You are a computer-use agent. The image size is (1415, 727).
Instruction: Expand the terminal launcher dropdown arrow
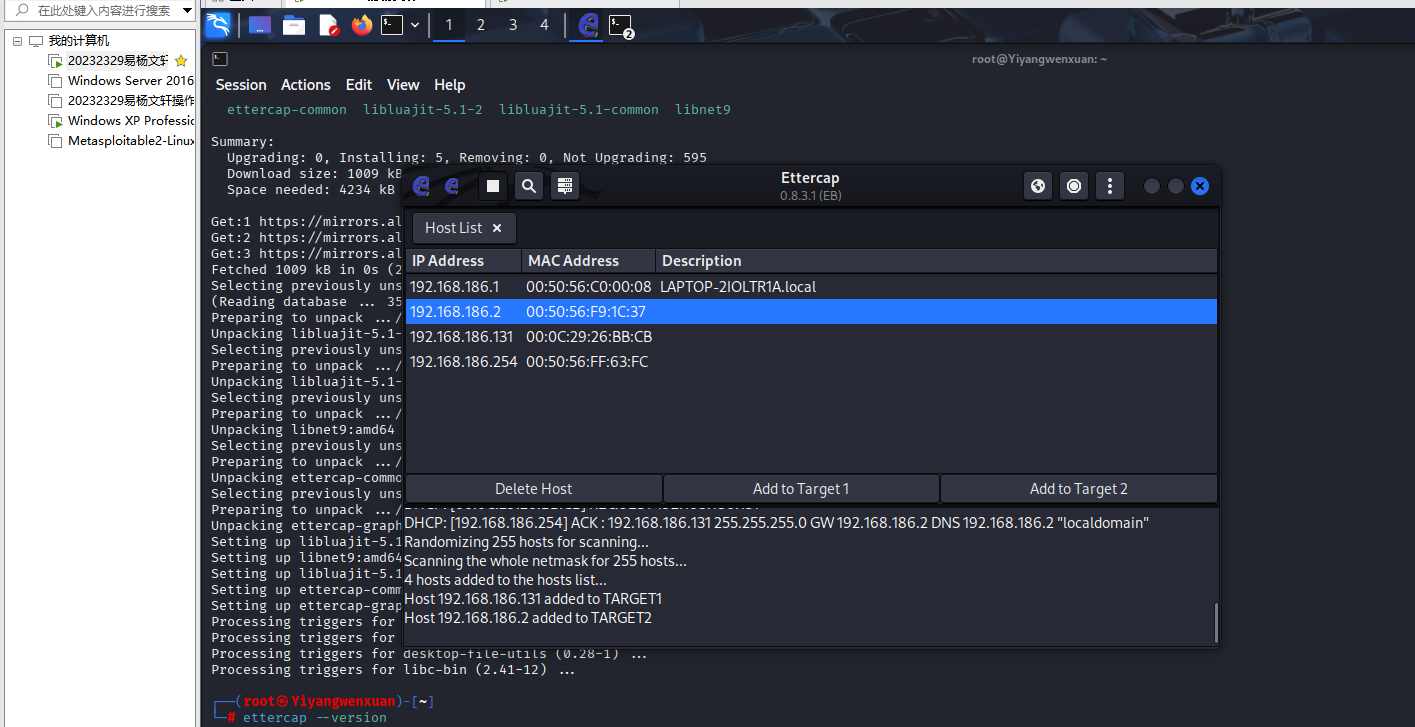413,25
